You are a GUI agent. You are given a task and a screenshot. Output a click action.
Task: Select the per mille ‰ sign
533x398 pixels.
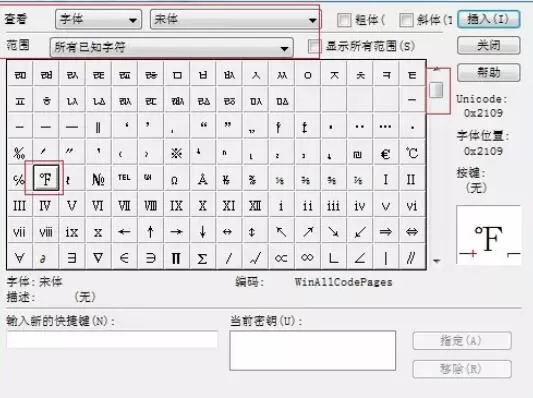pyautogui.click(x=19, y=153)
